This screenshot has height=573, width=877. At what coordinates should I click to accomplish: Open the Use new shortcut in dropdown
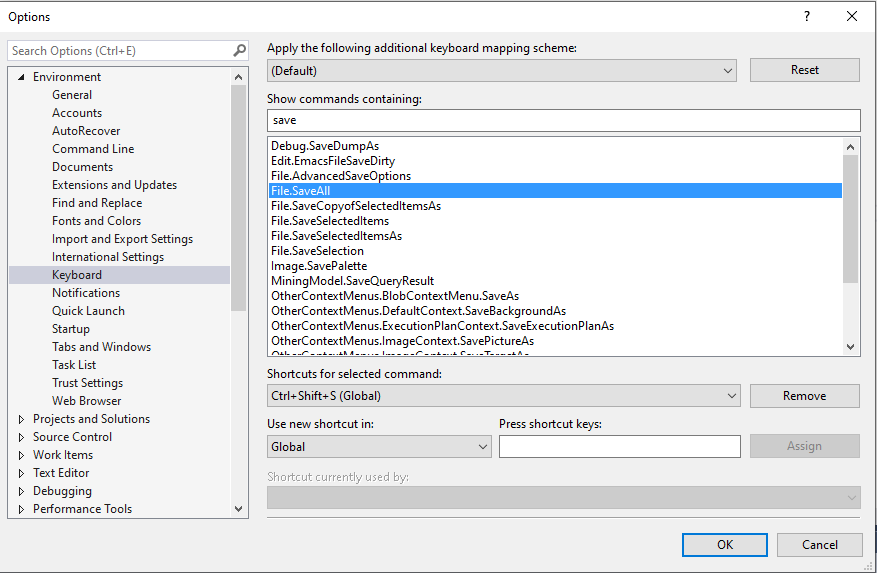click(379, 447)
